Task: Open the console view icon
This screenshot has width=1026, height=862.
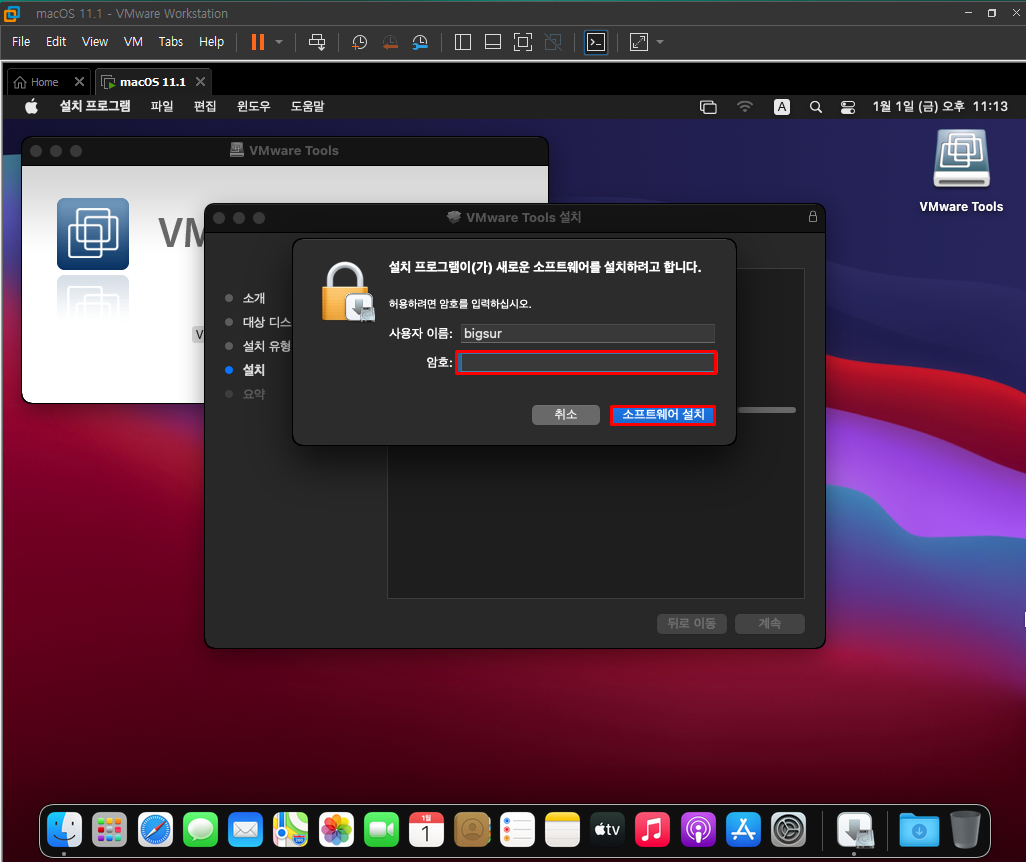Action: pos(595,43)
